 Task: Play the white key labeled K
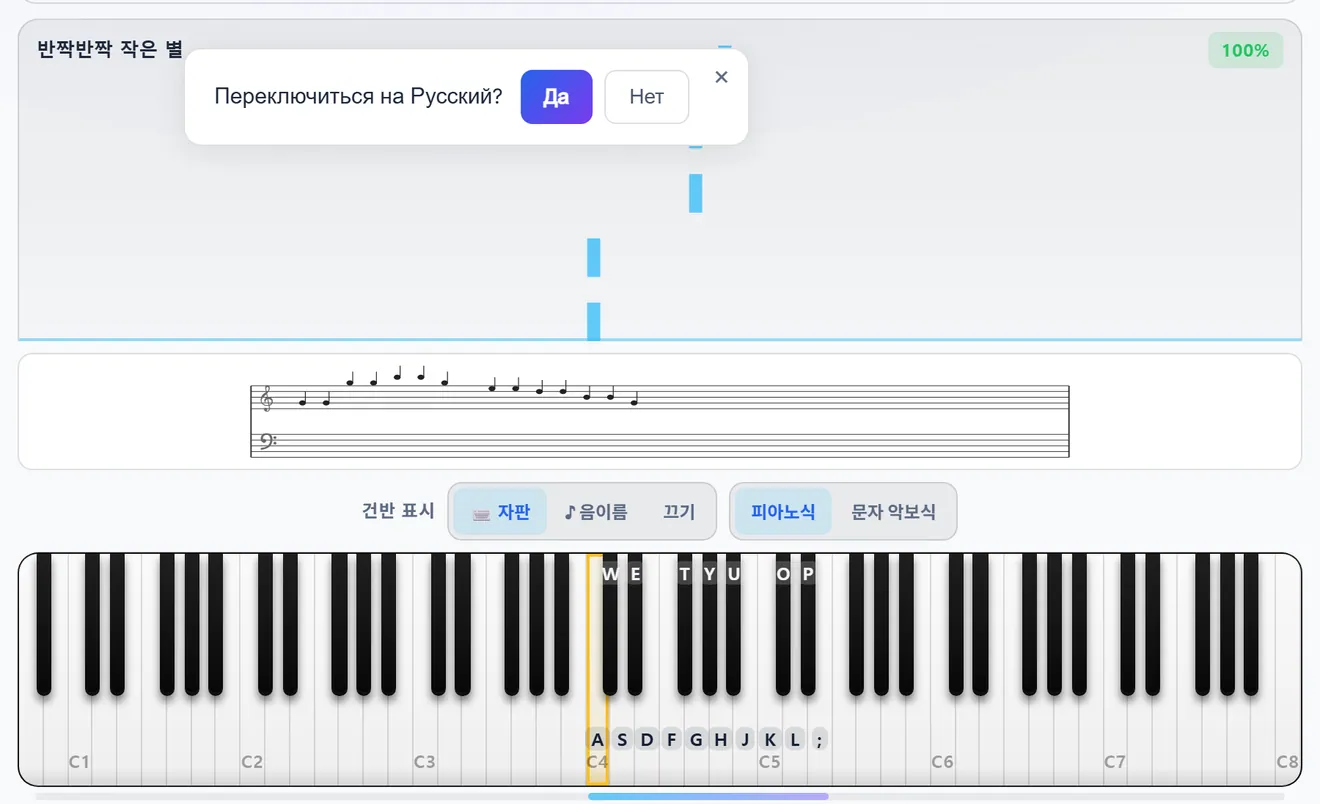pos(770,740)
